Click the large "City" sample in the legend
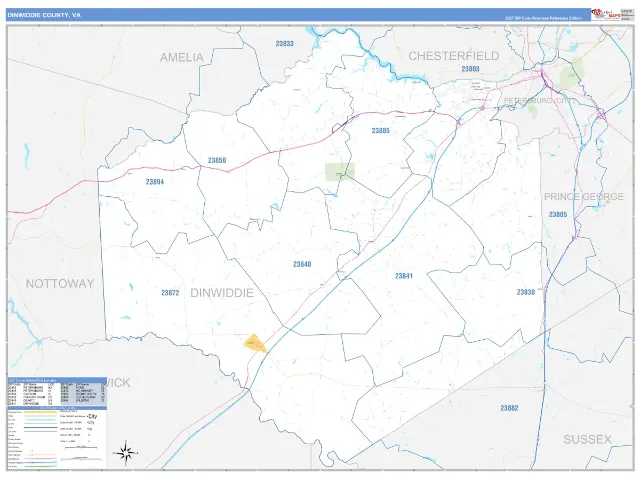 (92, 417)
